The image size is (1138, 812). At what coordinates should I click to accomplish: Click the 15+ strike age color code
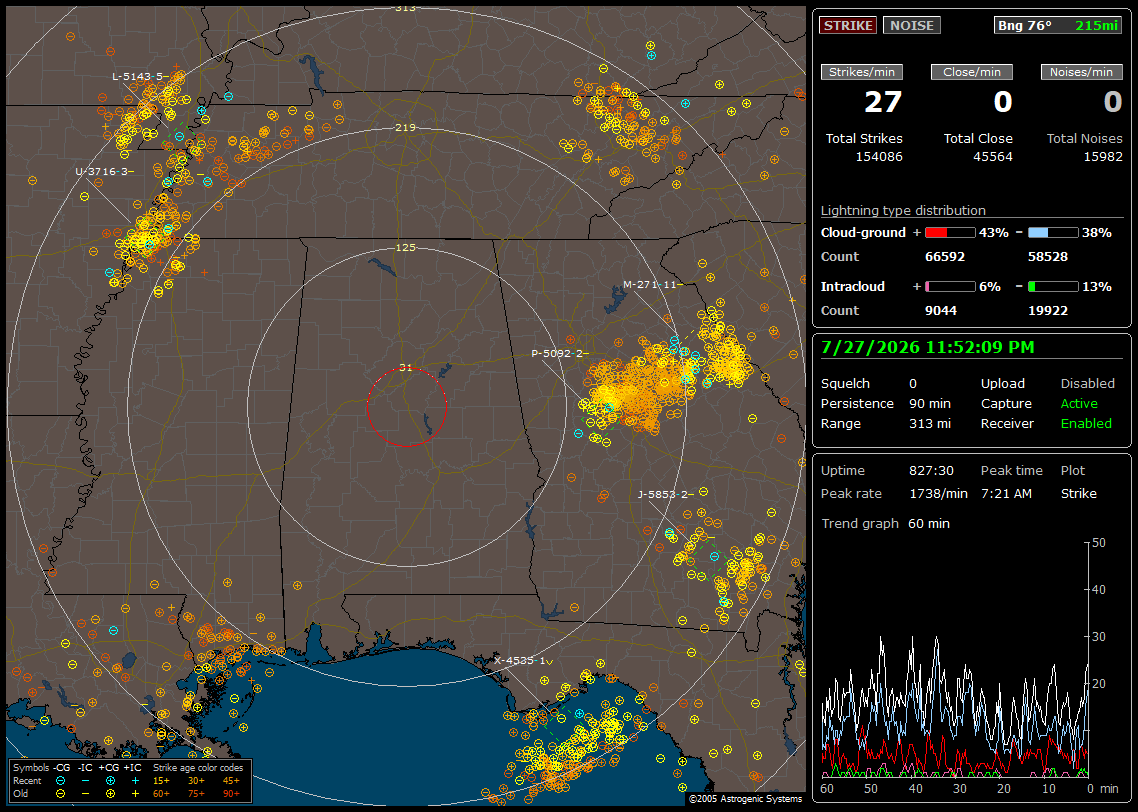(x=161, y=781)
